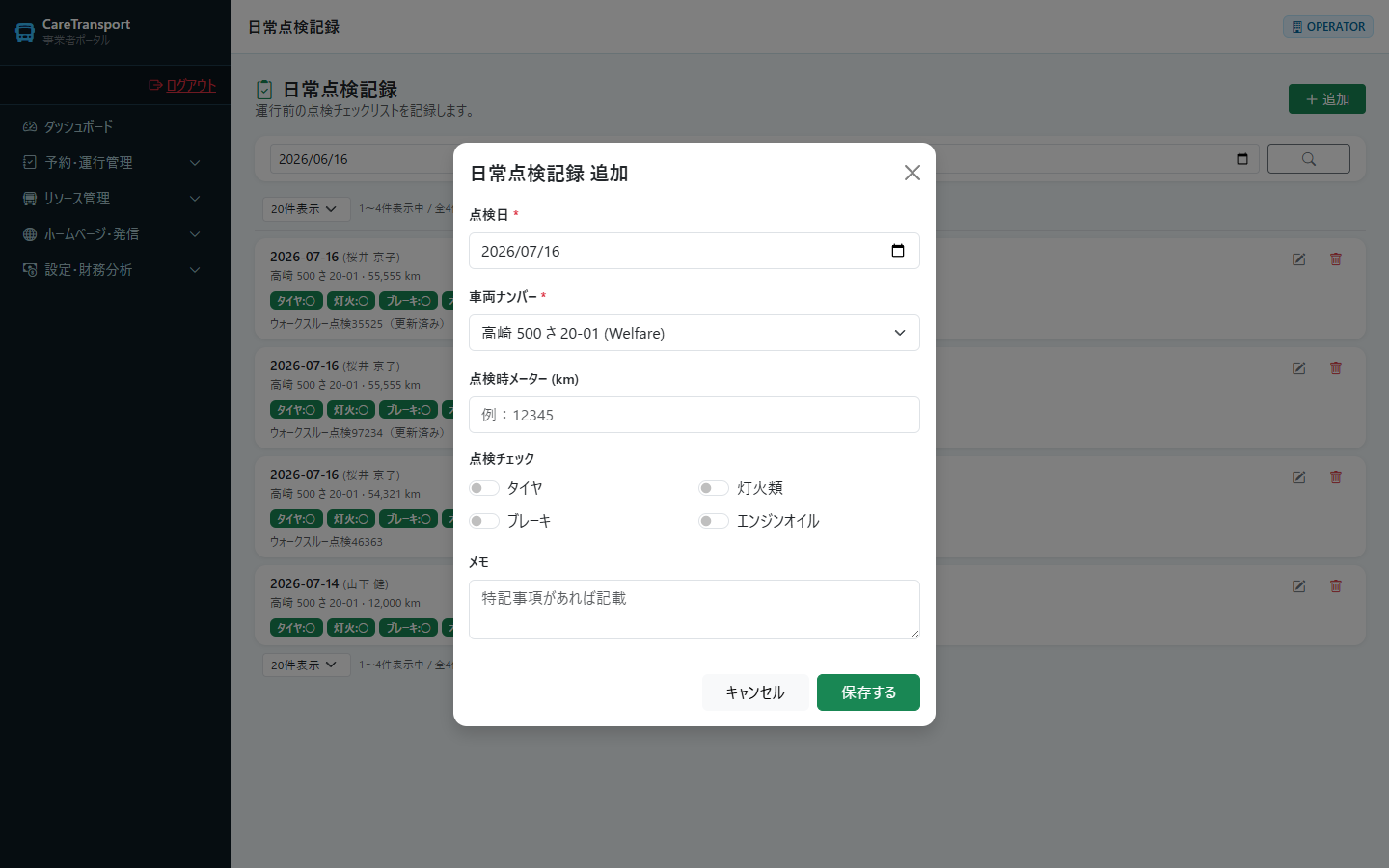
Task: Open background date filter calendar icon
Action: 1242,159
